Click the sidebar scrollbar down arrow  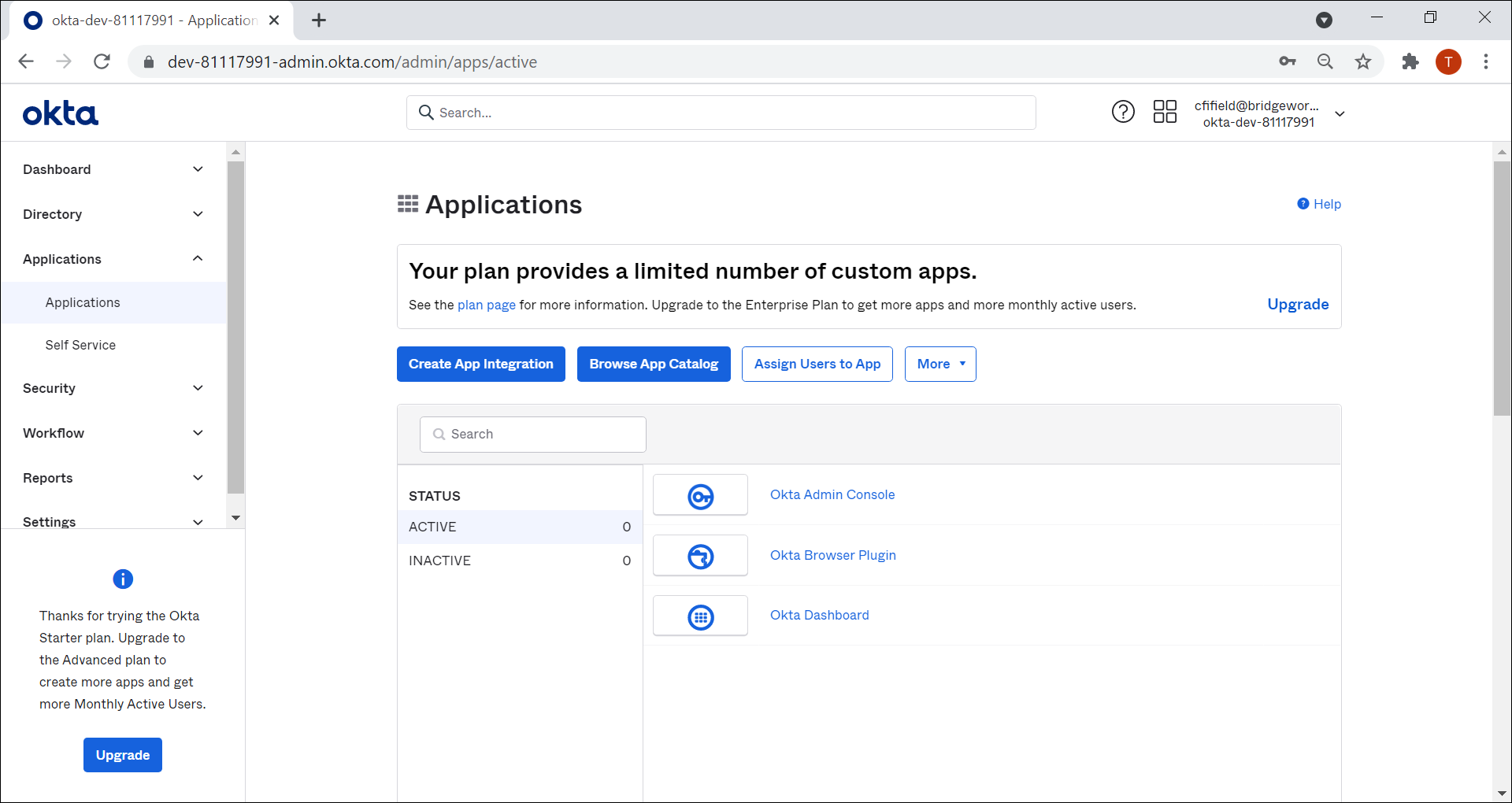point(235,518)
